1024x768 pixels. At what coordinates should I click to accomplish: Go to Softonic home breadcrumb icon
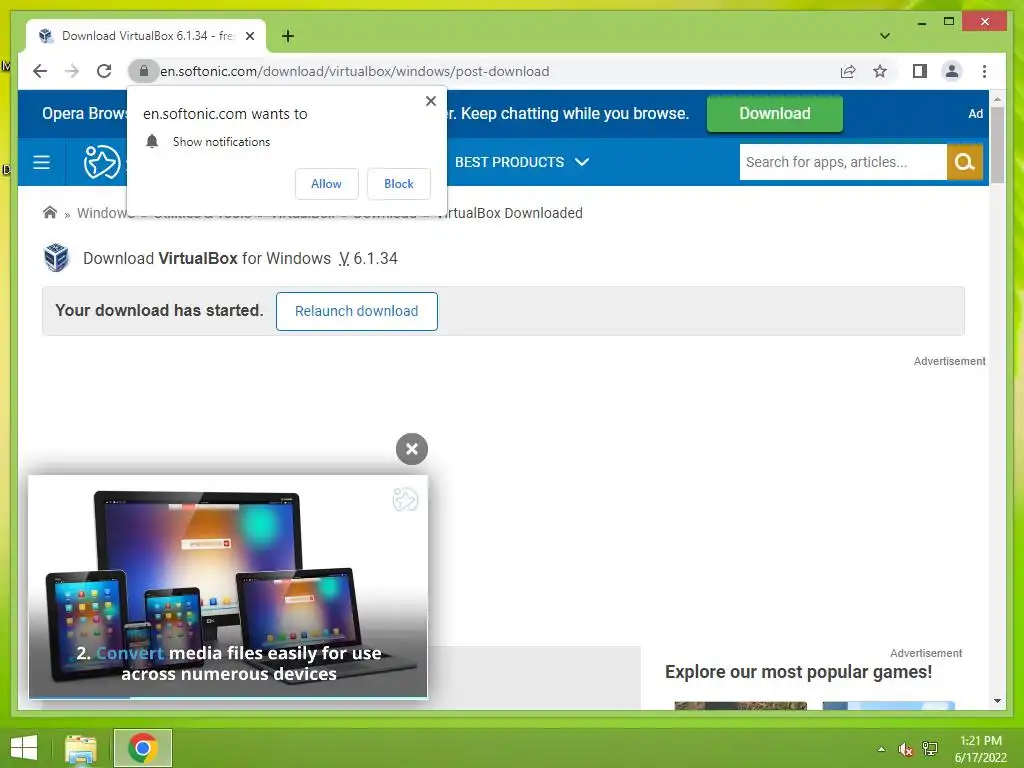(50, 212)
